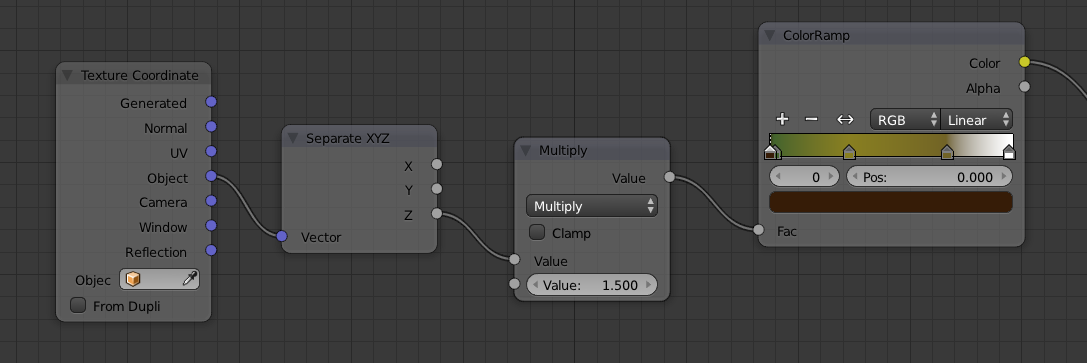Click the yellow Color output socket

[x=1025, y=62]
